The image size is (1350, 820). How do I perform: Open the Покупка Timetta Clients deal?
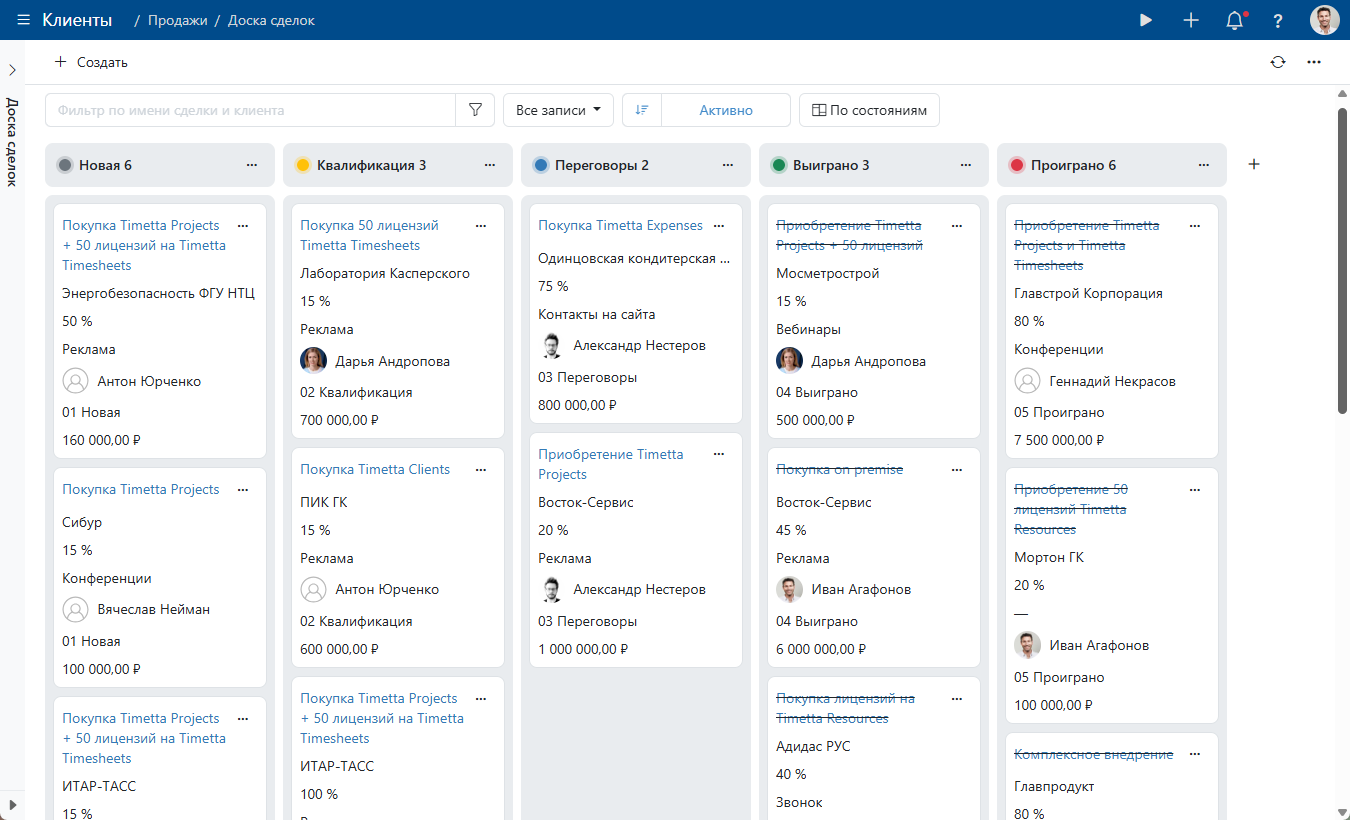(375, 470)
